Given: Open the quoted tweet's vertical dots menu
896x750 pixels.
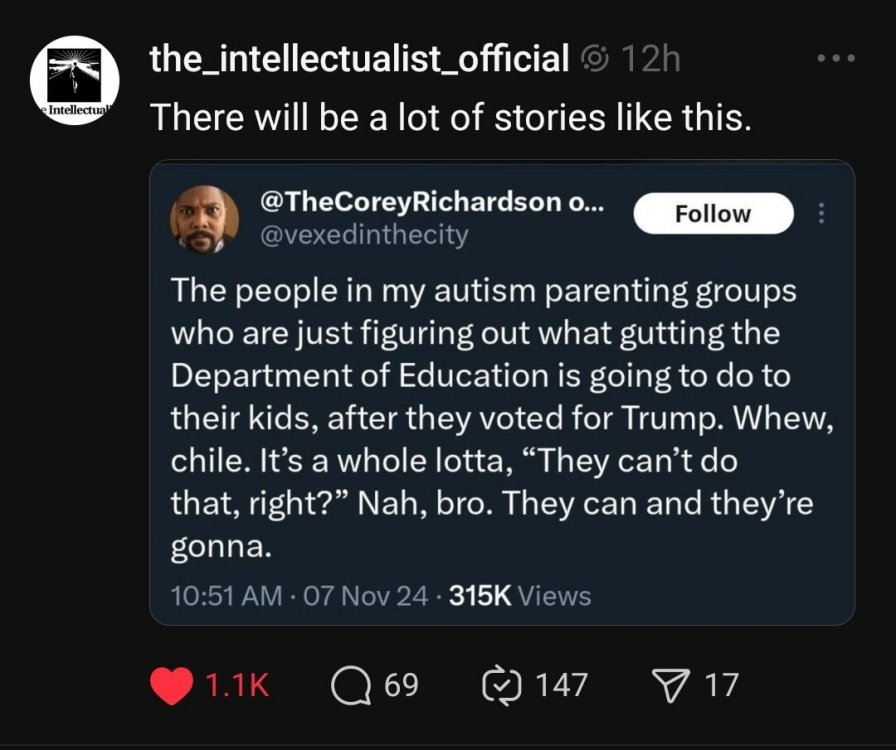Looking at the screenshot, I should click(x=822, y=214).
